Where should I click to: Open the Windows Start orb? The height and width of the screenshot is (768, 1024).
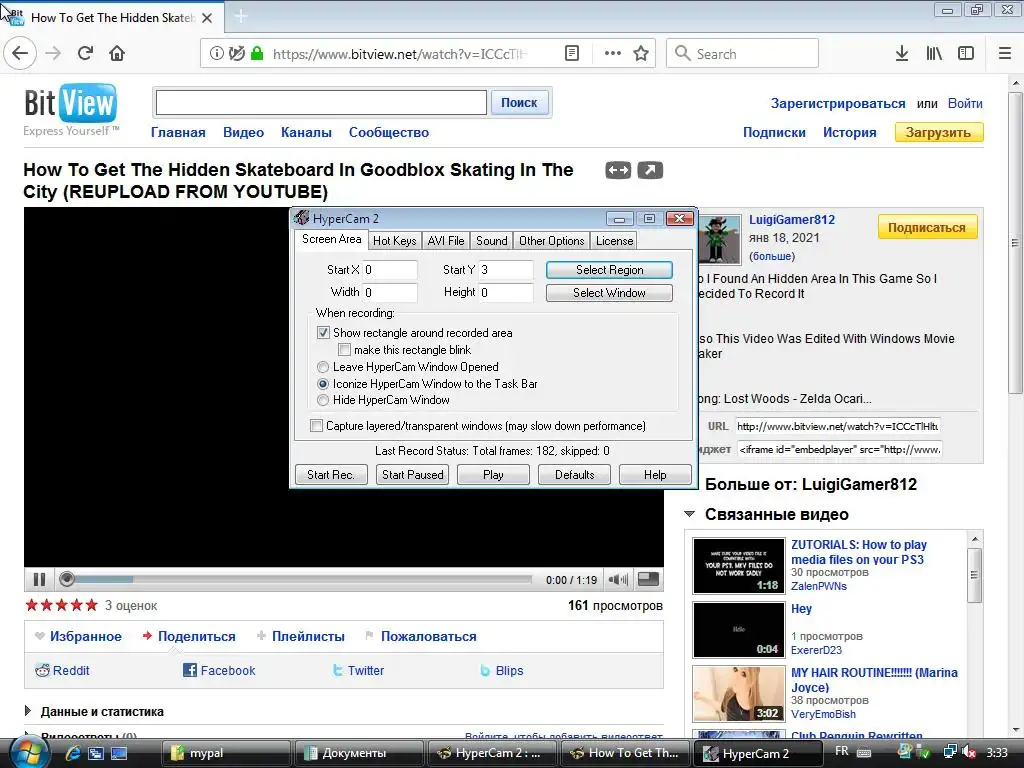click(28, 753)
